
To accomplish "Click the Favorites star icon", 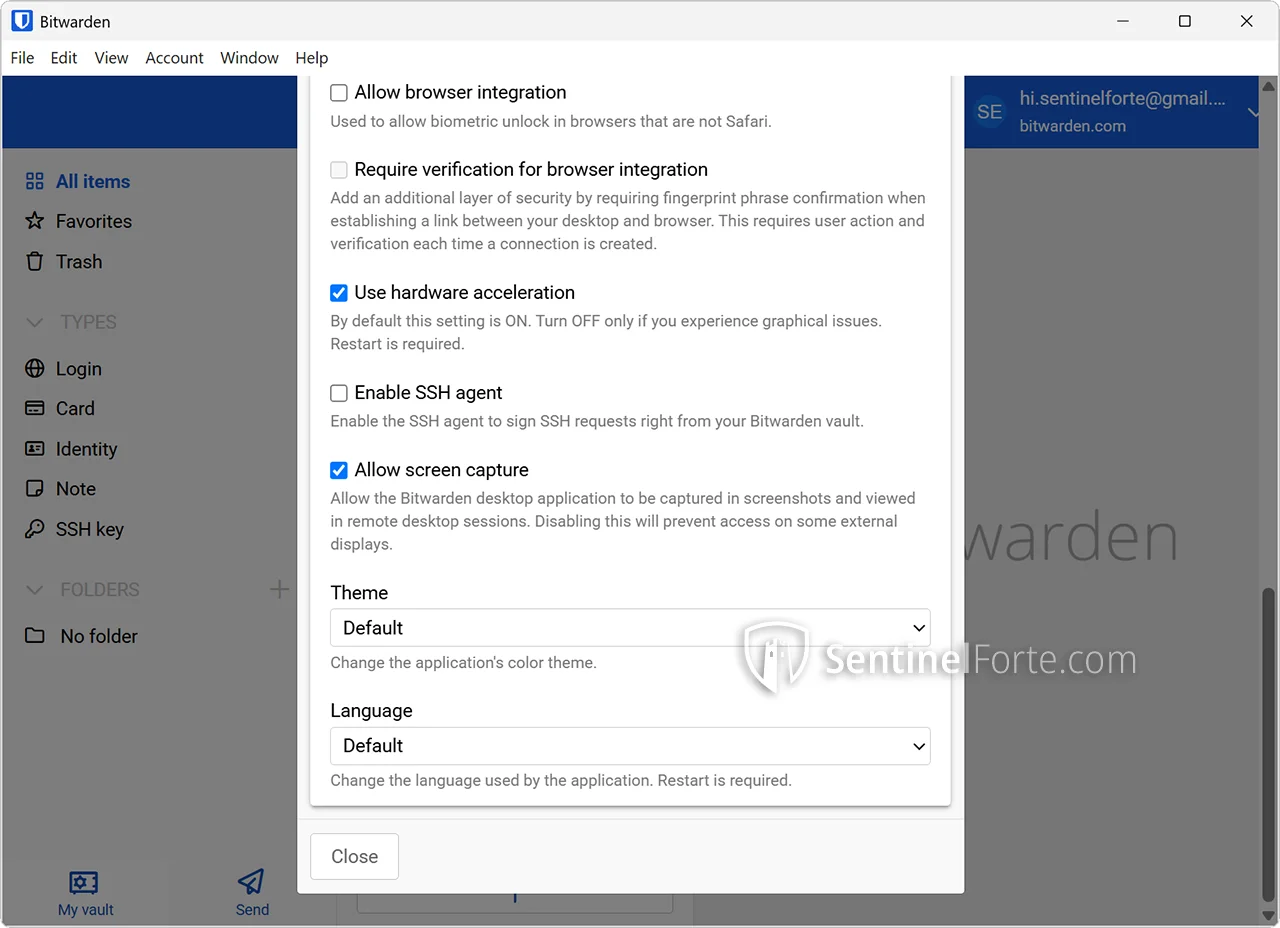I will coord(35,221).
